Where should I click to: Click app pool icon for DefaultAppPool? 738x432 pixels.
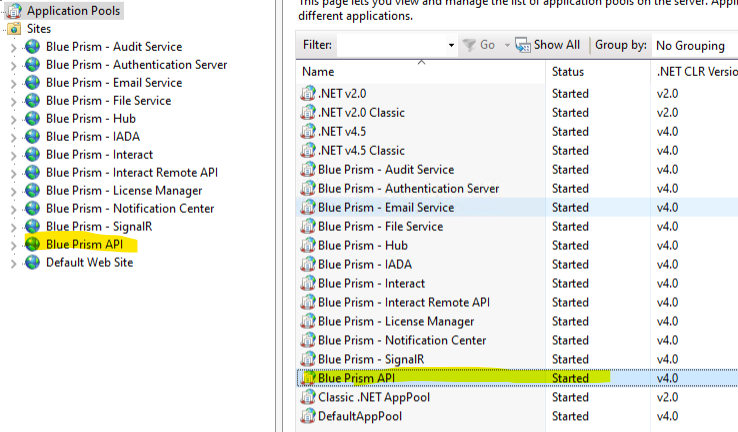(308, 416)
